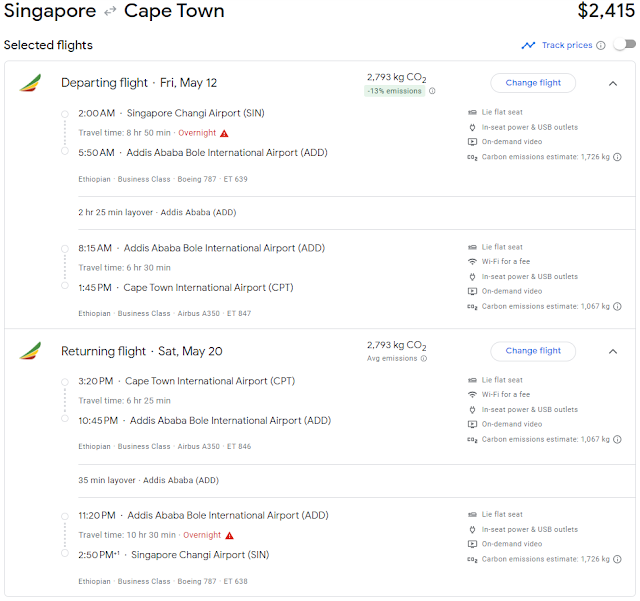Click info icon beside 1,067 kg departing estimate
Viewport: 640px width, 601px height.
[617, 306]
